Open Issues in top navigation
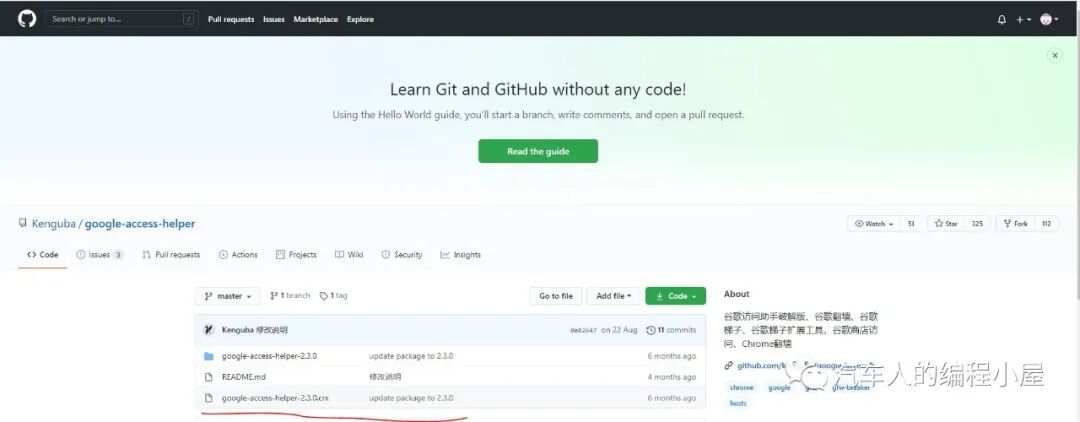The image size is (1080, 422). (273, 19)
